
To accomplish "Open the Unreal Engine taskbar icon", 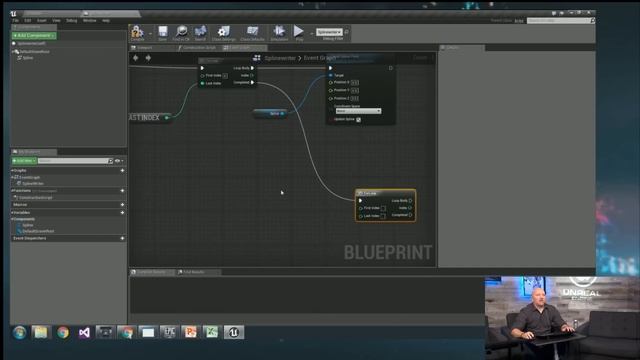I will tap(233, 333).
